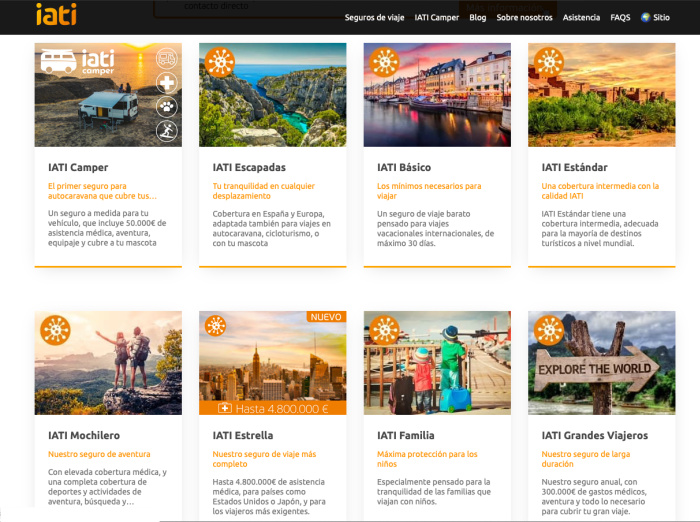
Task: Open the IATI Estándar card title
Action: pos(575,167)
